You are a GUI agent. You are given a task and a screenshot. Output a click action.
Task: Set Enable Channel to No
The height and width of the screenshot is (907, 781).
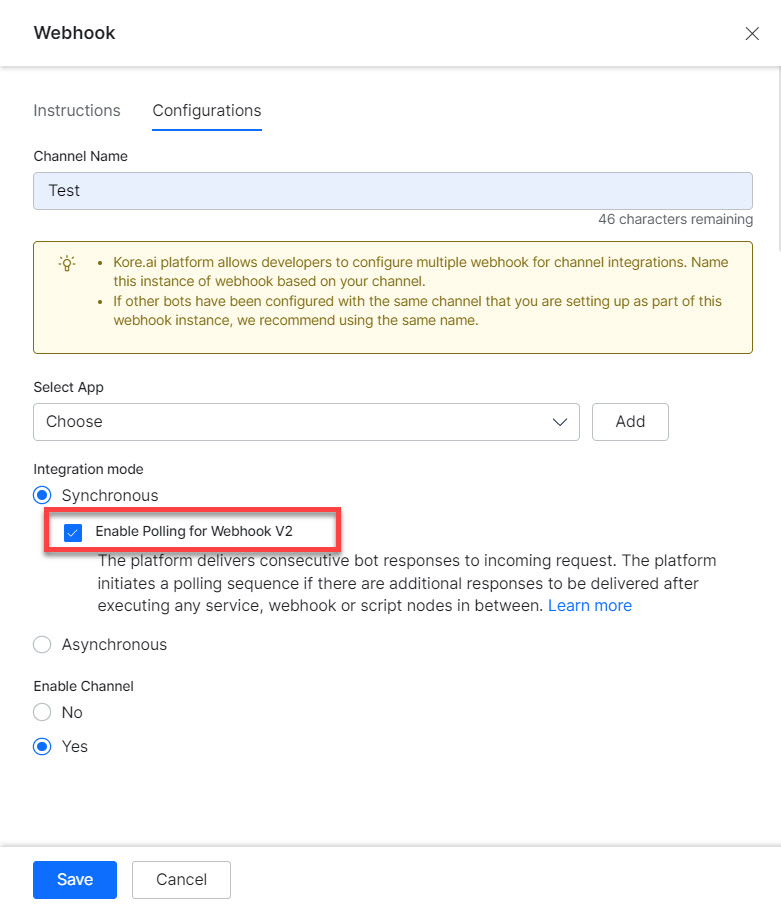tap(42, 713)
